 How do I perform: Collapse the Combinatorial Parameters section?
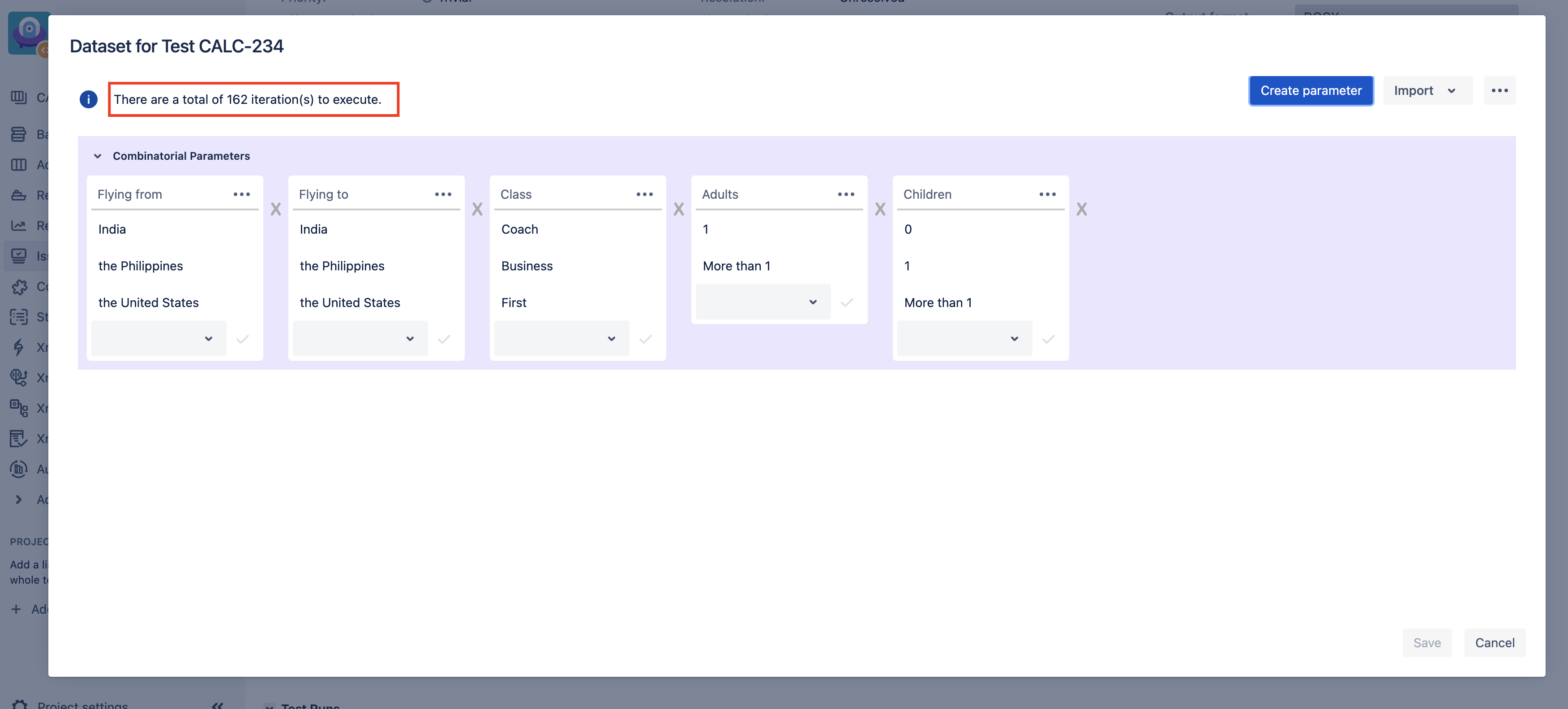(x=98, y=156)
